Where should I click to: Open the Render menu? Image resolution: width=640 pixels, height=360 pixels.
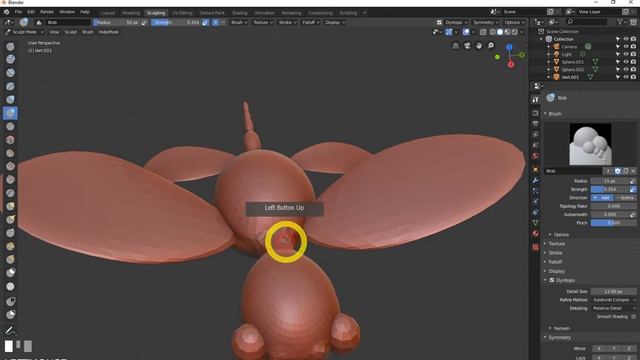pyautogui.click(x=47, y=12)
